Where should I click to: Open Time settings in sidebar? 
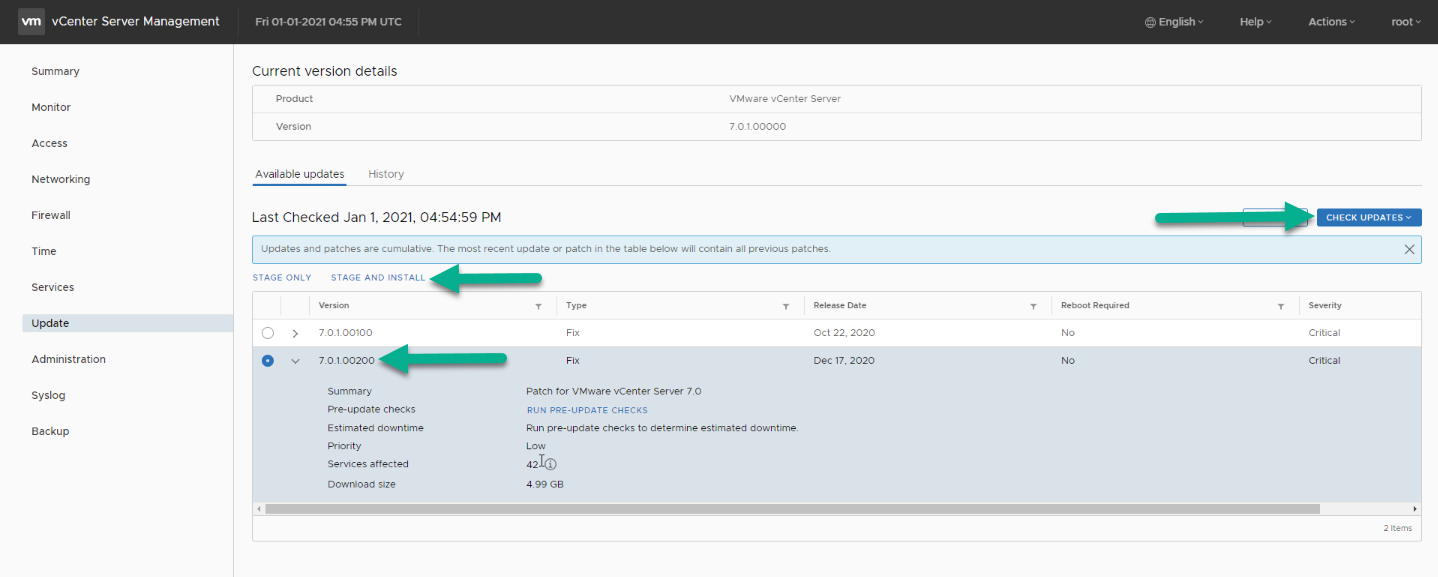click(44, 251)
